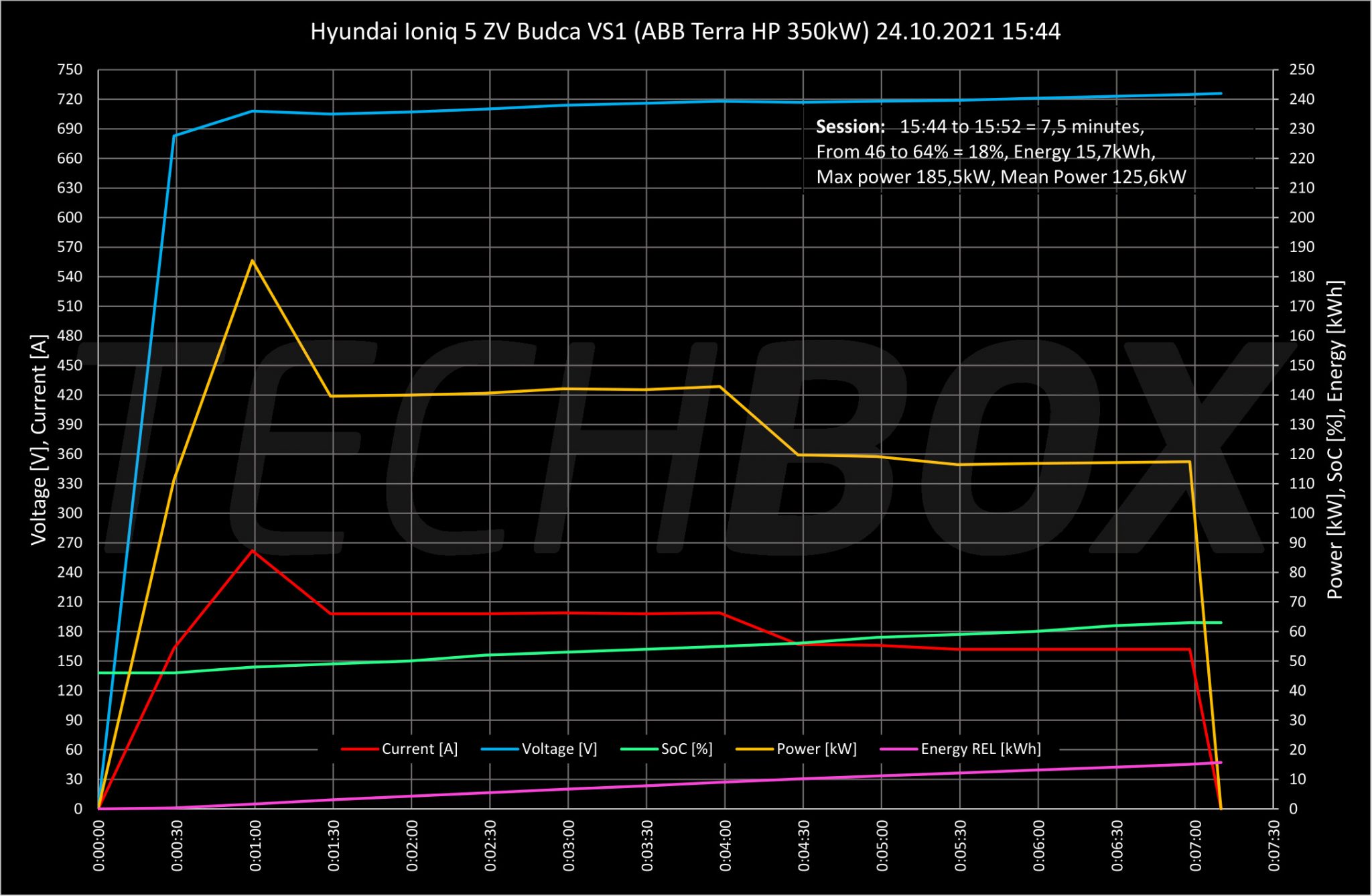This screenshot has height=896, width=1372.
Task: Click time axis label 0:04:00
Action: tap(726, 846)
